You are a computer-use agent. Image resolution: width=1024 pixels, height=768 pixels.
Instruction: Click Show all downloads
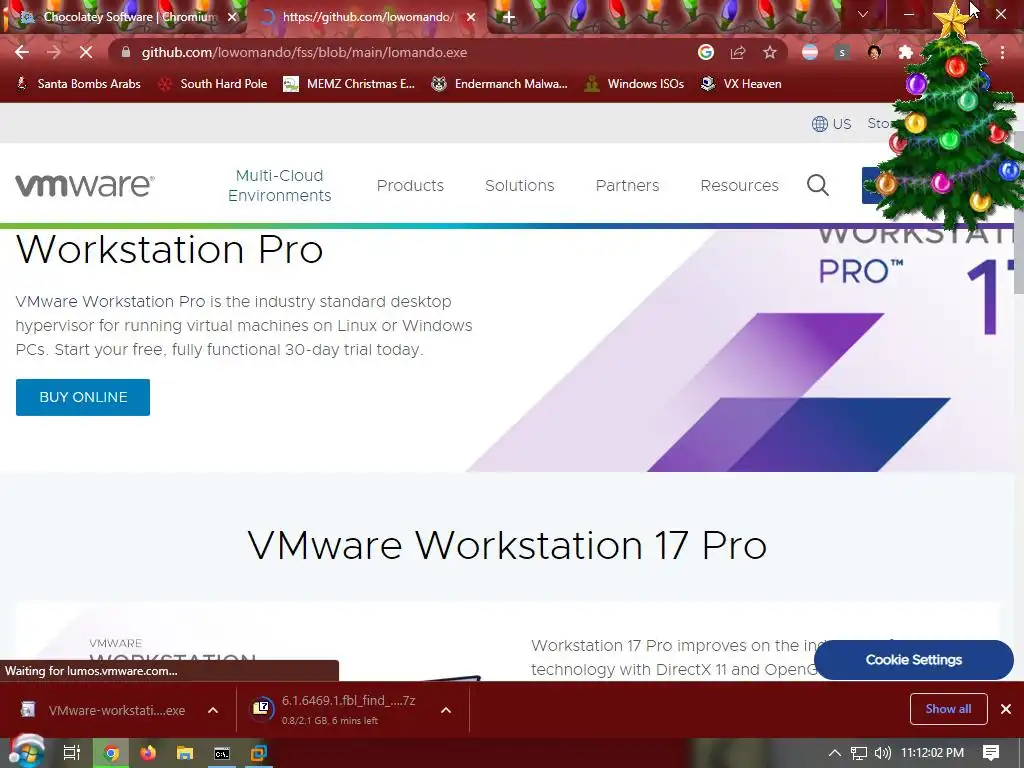click(948, 709)
